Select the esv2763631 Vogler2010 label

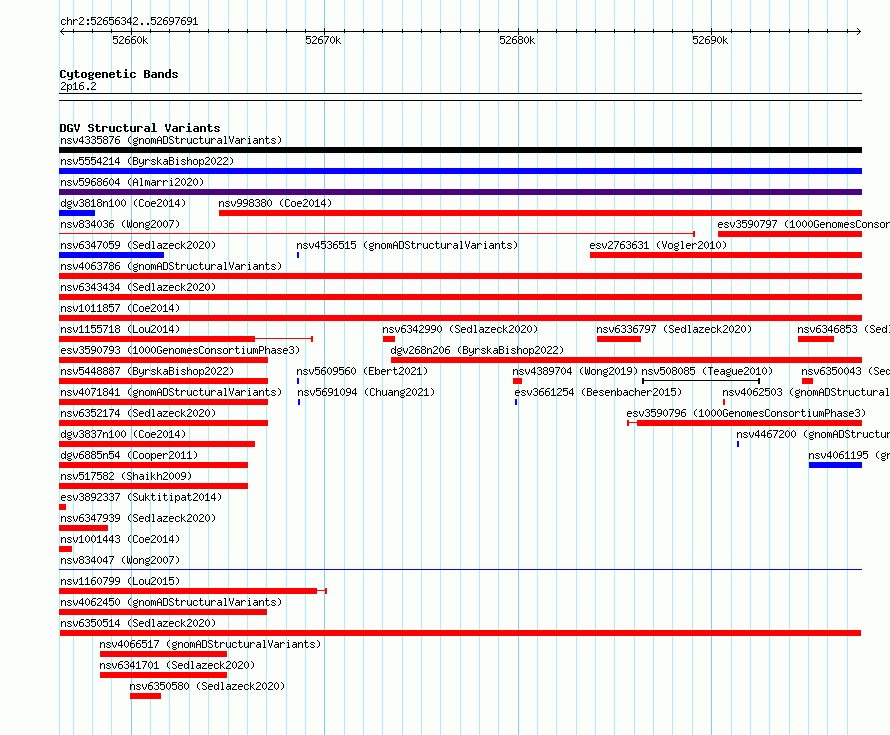point(658,245)
